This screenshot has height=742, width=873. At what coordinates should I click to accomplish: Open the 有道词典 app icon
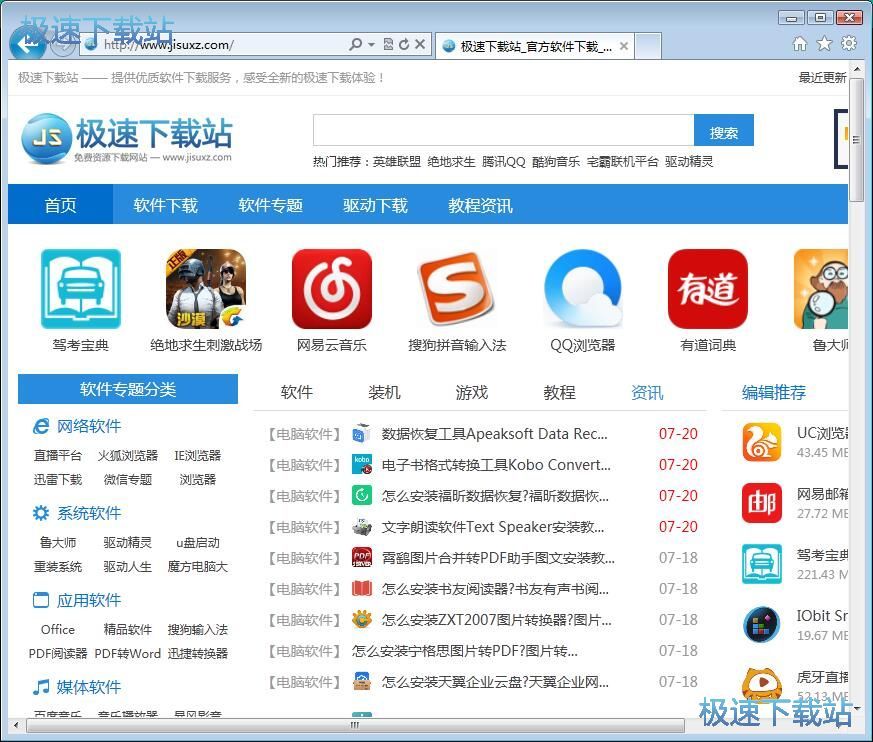pyautogui.click(x=708, y=288)
